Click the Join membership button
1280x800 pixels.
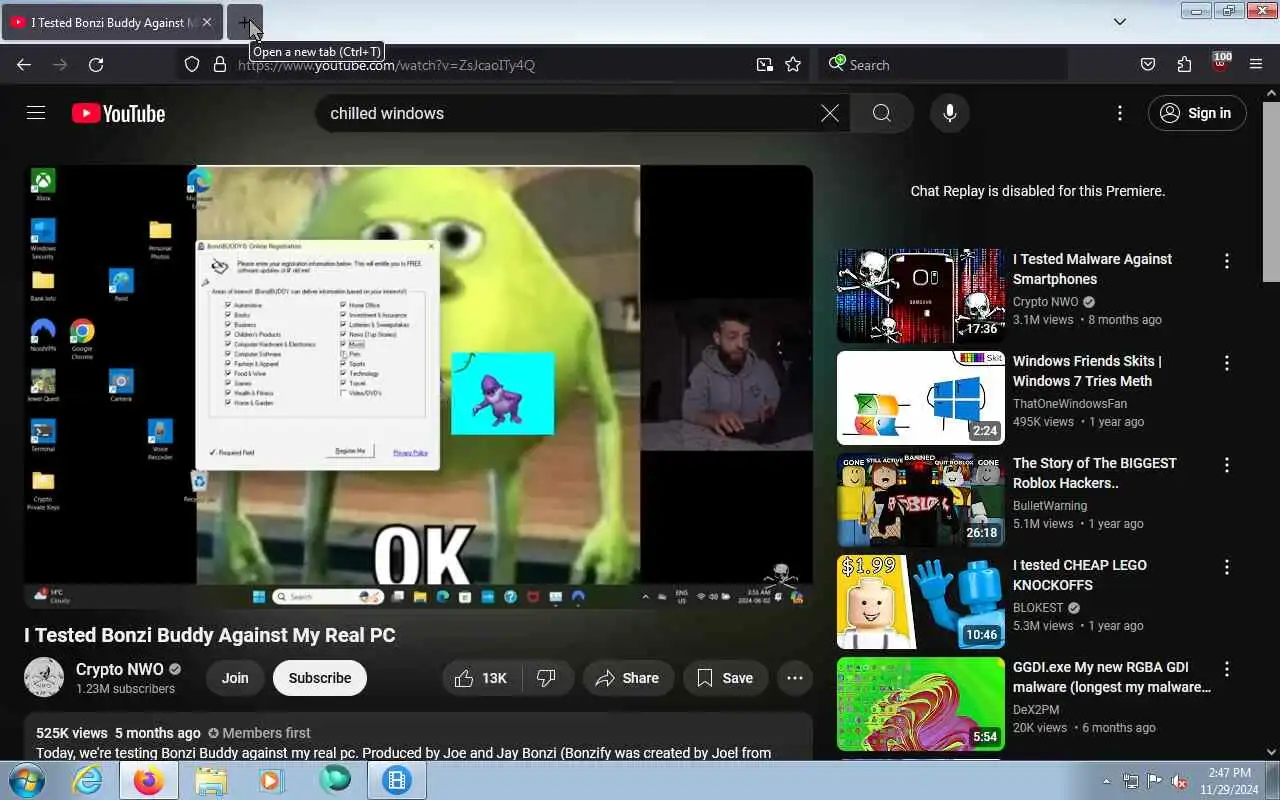(235, 678)
